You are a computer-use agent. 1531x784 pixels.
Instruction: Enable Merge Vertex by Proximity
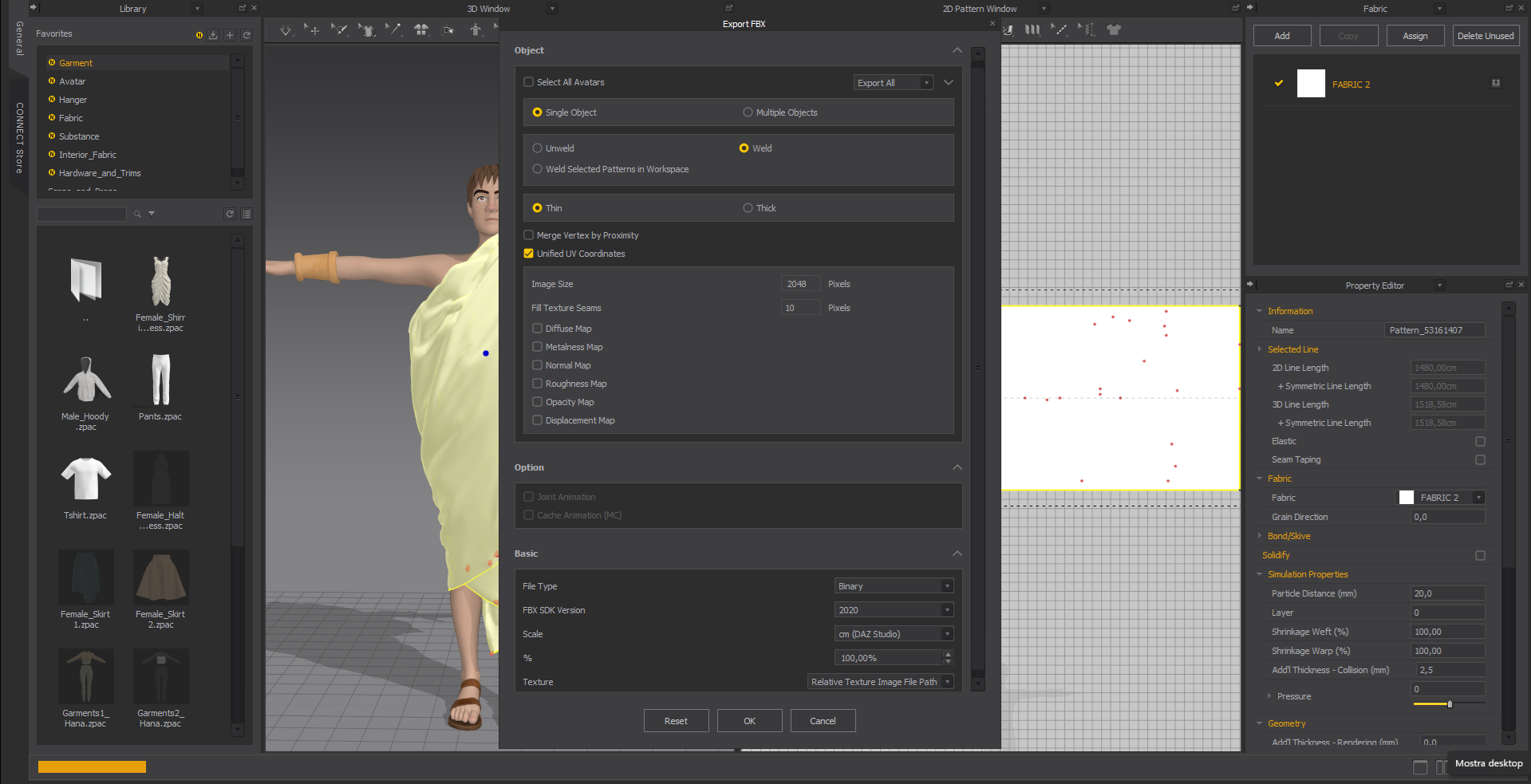[x=528, y=235]
